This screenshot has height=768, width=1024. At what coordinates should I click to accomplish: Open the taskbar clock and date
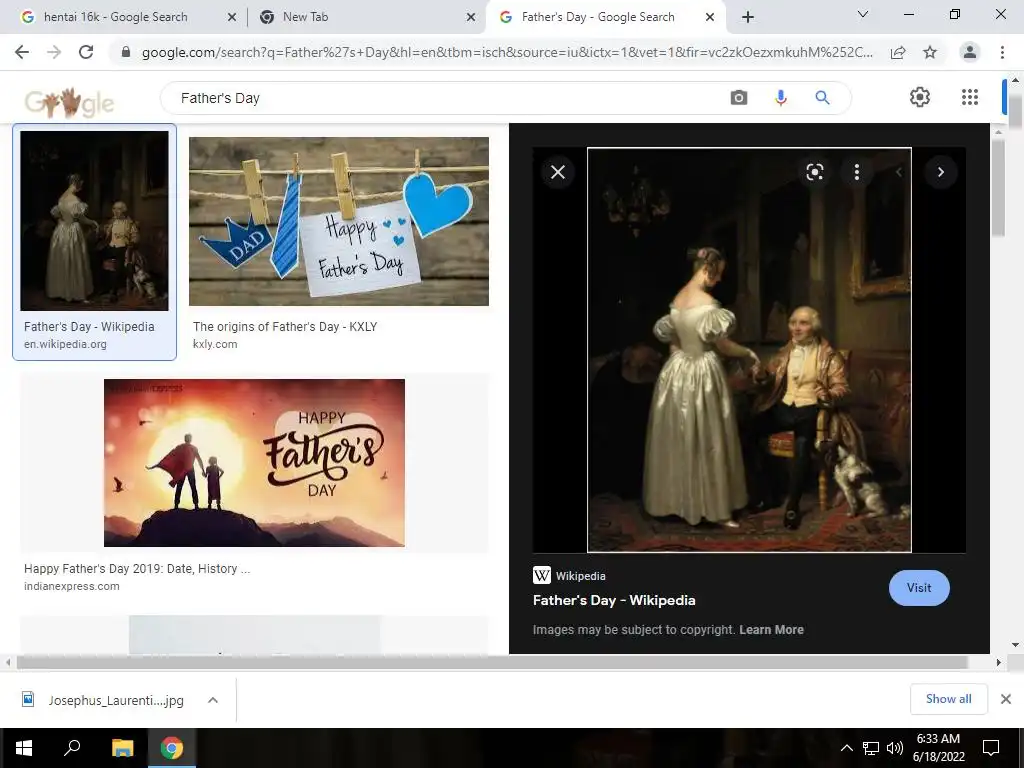click(938, 748)
